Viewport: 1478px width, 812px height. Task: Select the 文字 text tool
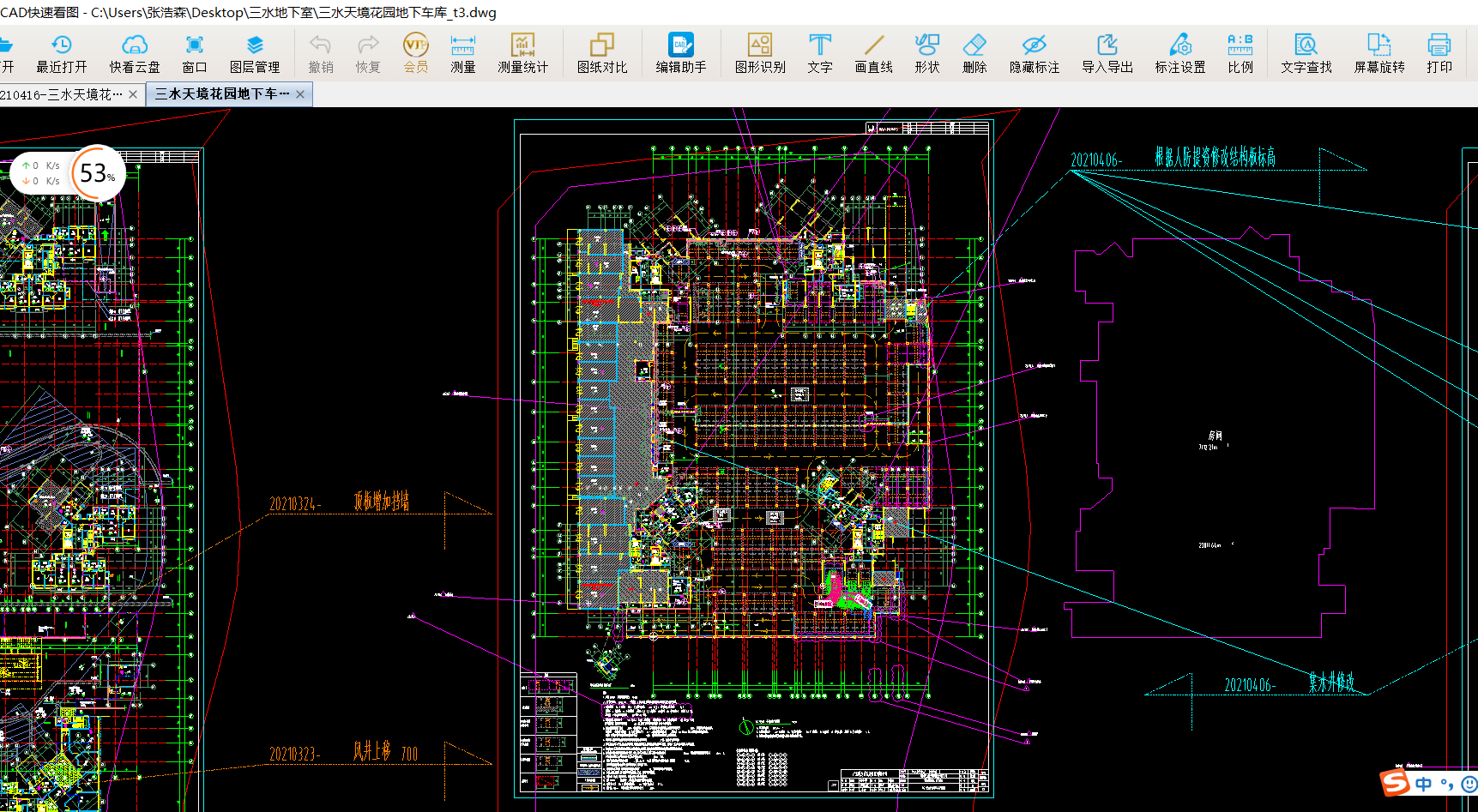pos(820,54)
